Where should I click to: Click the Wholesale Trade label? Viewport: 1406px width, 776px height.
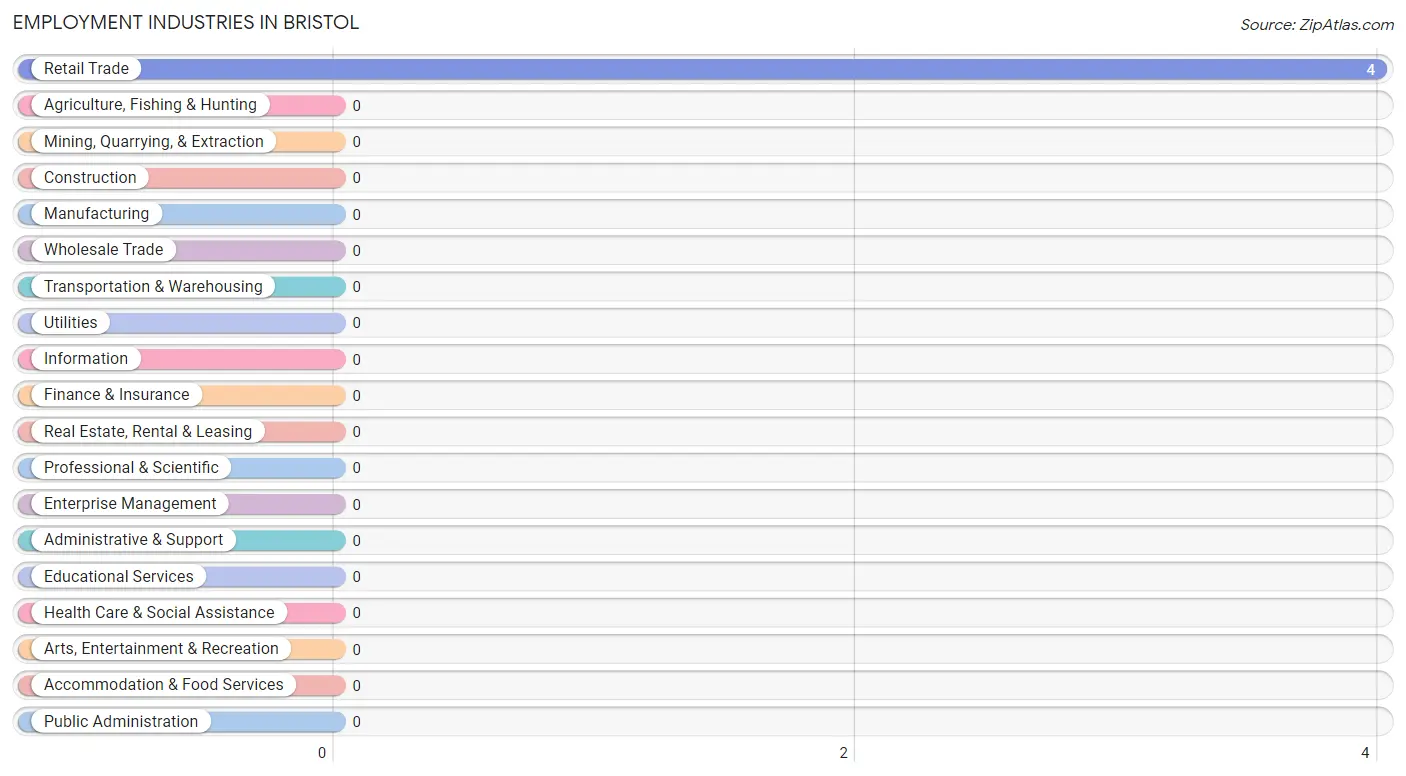click(103, 250)
